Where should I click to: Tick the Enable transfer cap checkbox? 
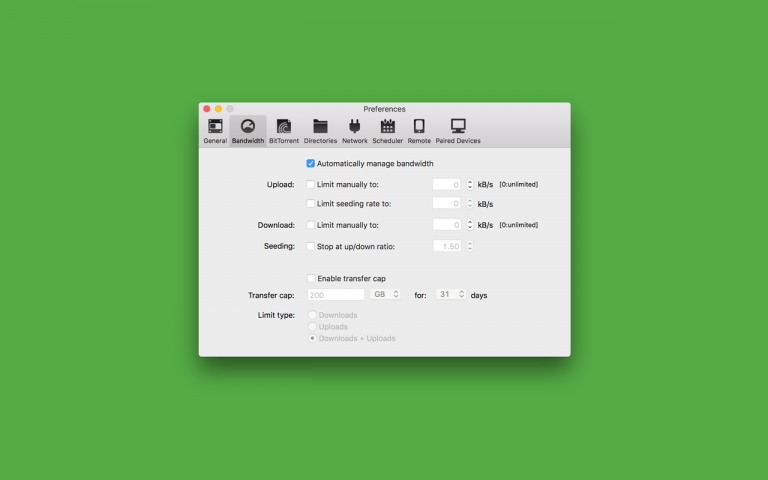click(311, 279)
